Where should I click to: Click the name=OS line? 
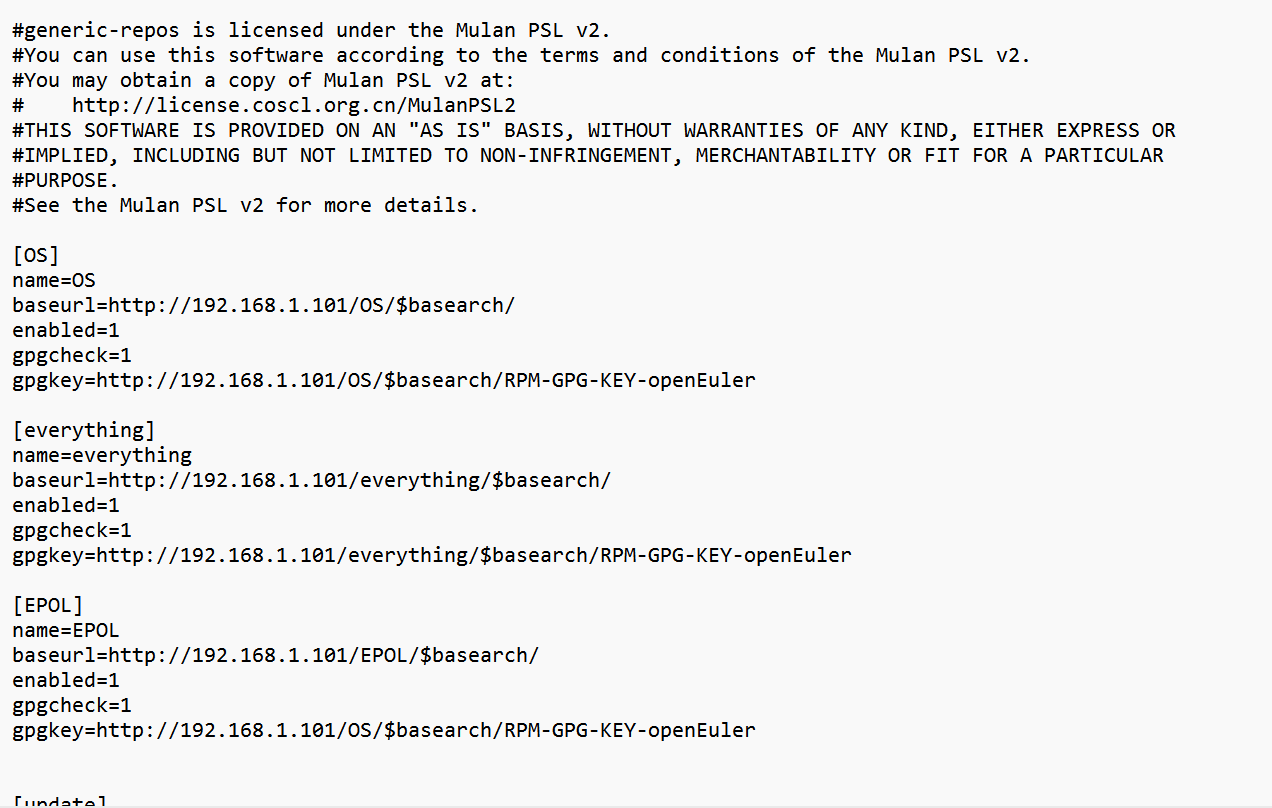(54, 280)
